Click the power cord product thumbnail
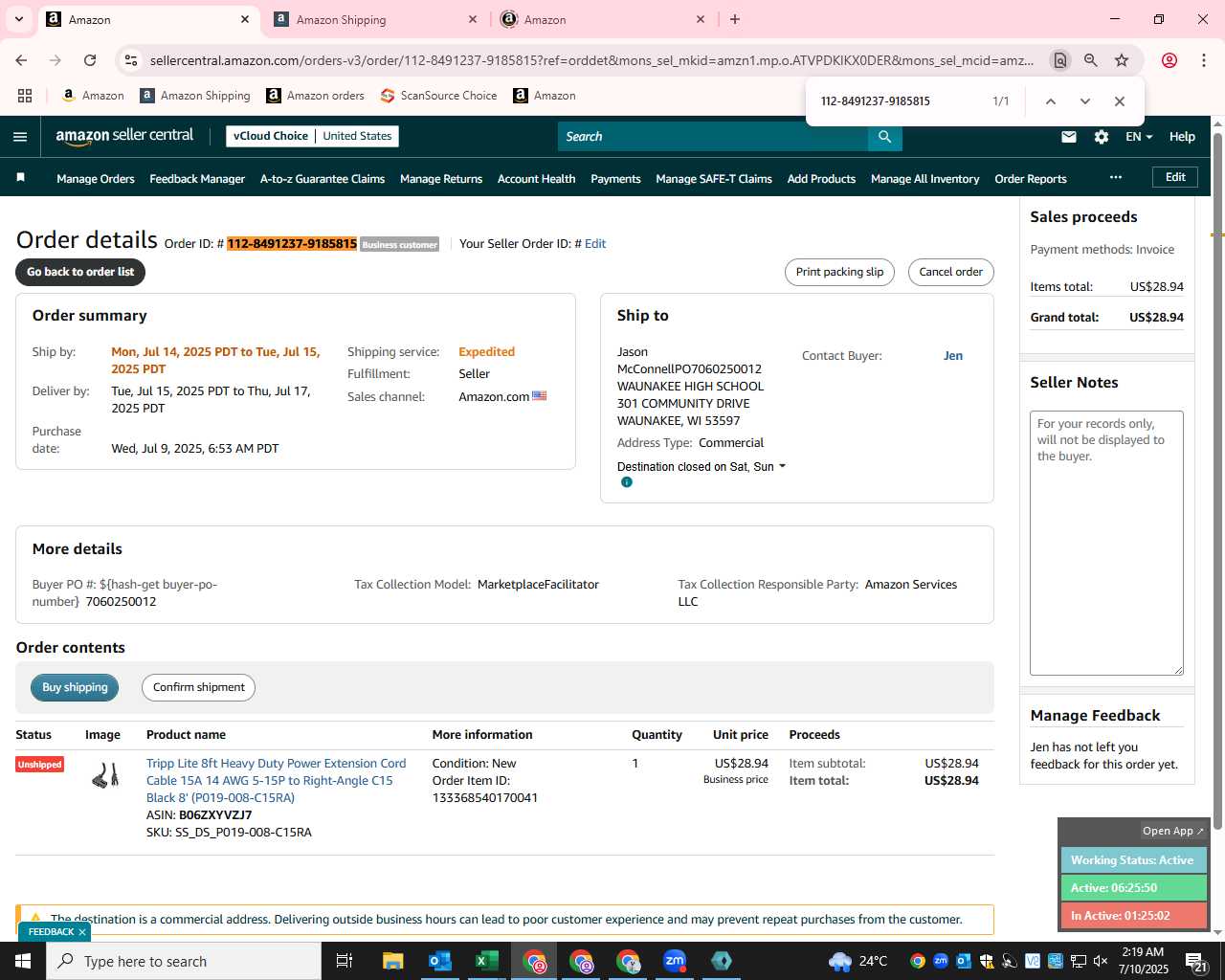Viewport: 1225px width, 980px height. tap(105, 775)
